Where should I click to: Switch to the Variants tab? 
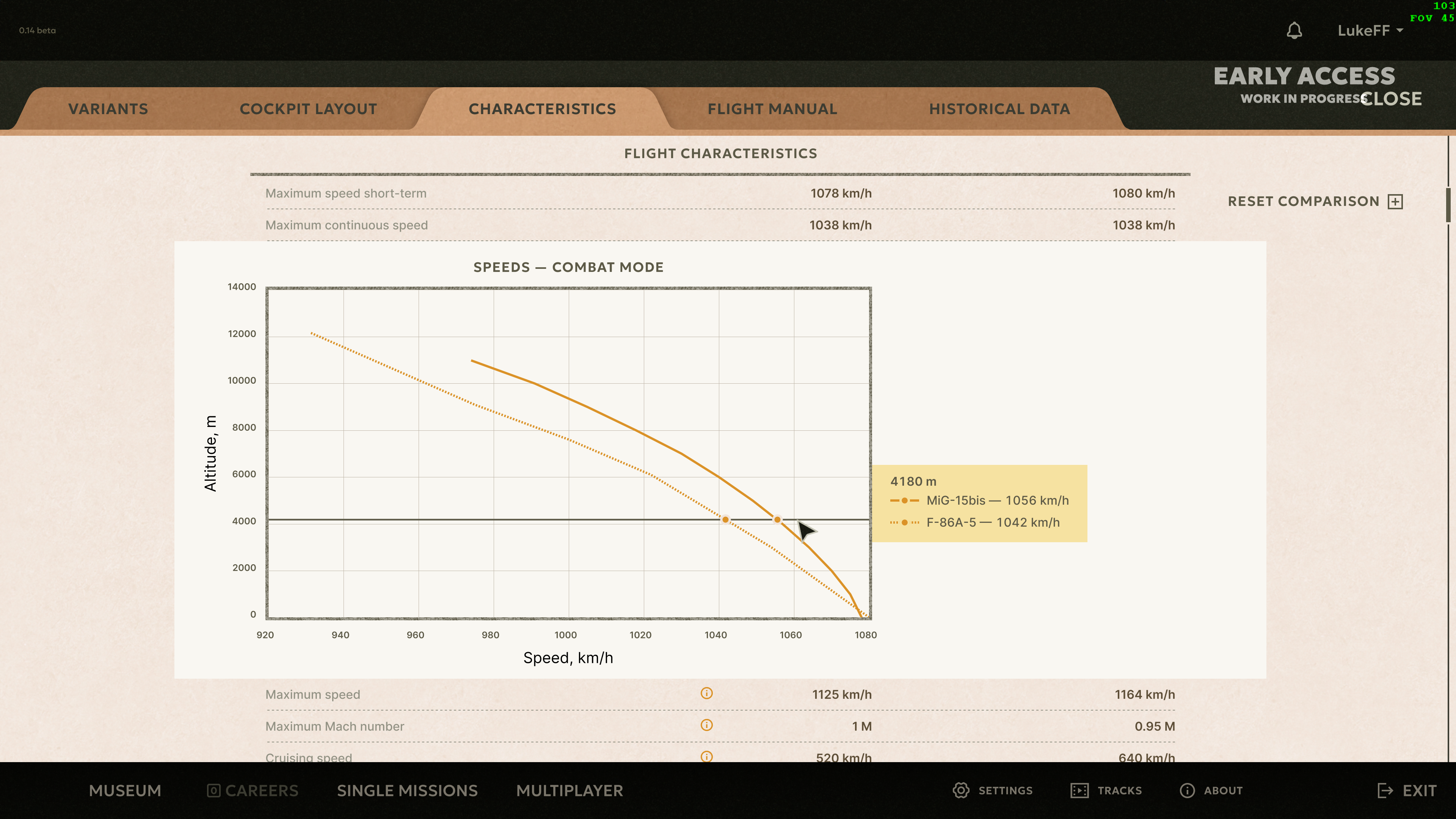point(108,109)
